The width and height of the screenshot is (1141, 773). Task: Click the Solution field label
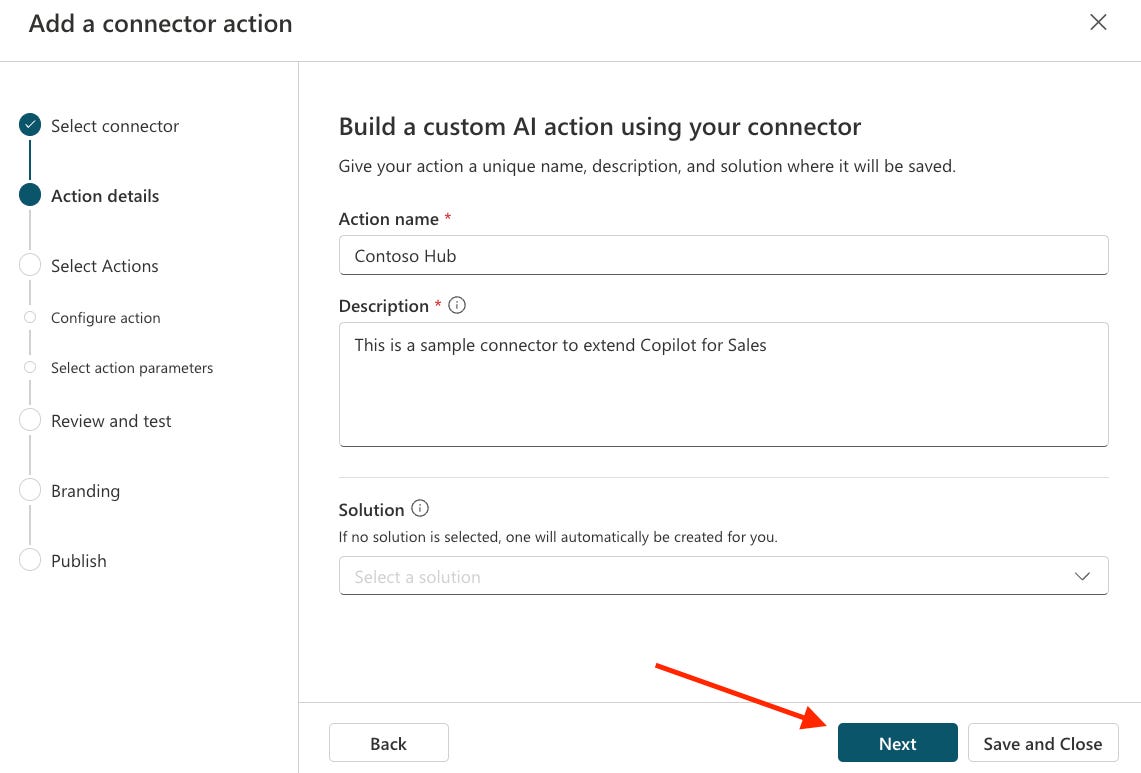pos(371,510)
